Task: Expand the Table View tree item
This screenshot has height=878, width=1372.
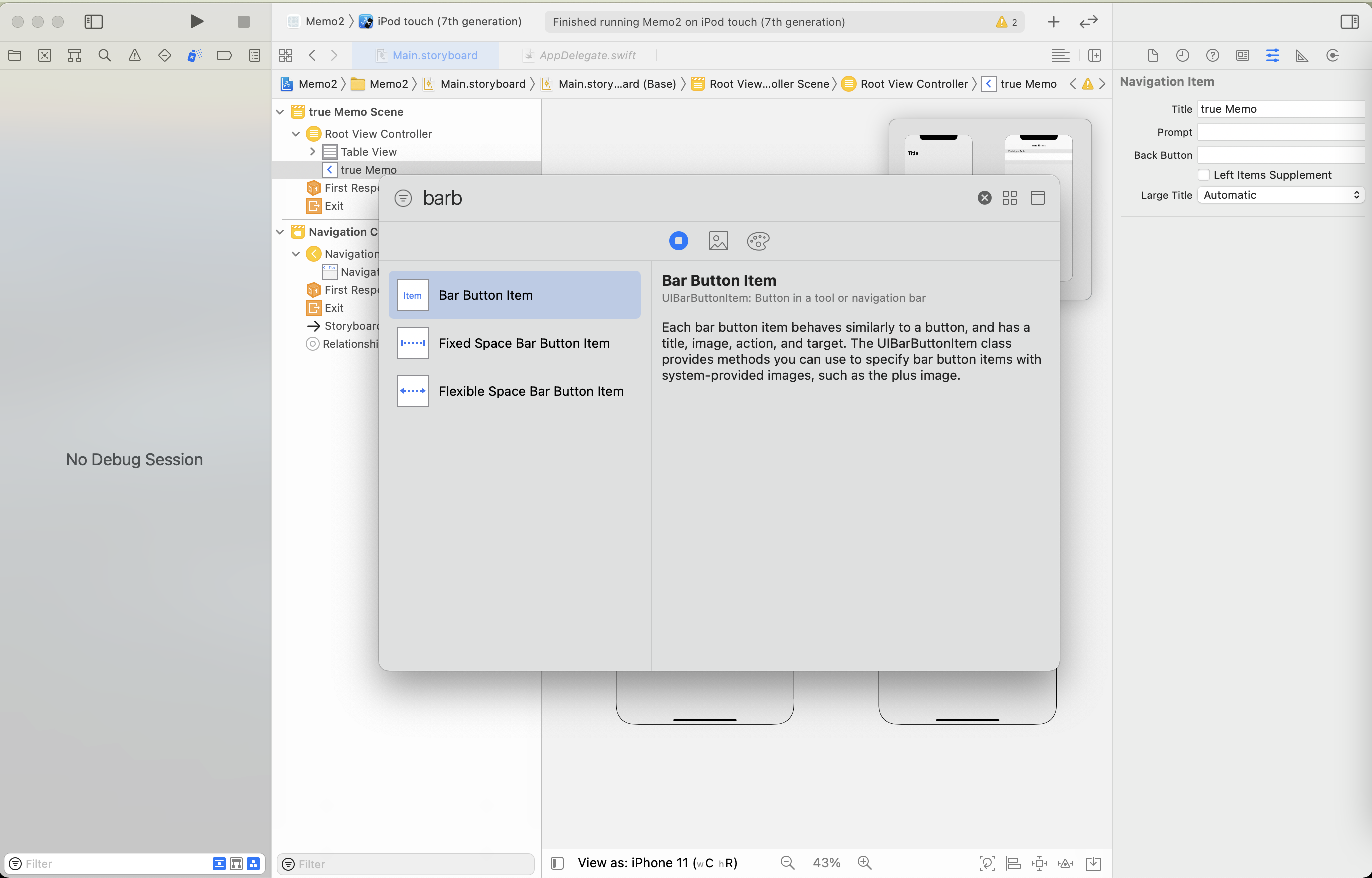Action: point(312,151)
